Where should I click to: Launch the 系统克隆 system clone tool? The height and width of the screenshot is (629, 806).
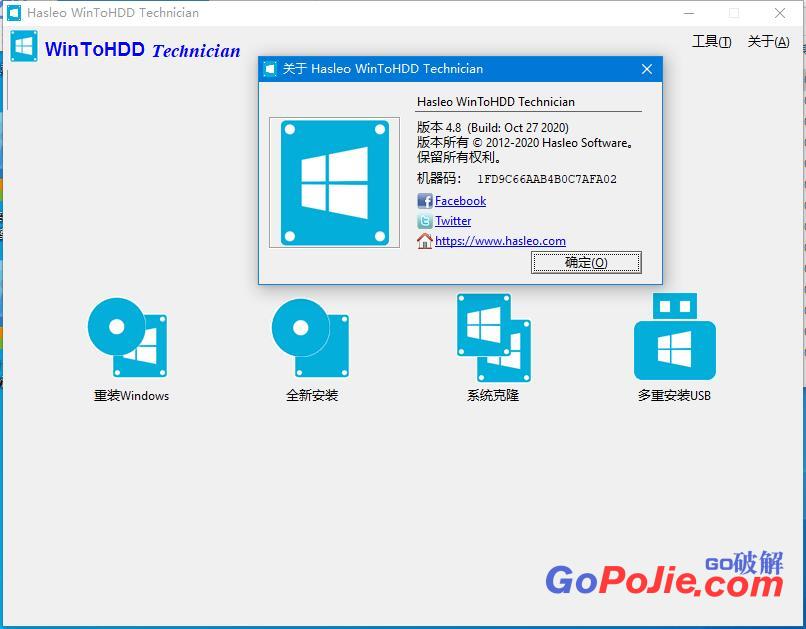pos(493,338)
